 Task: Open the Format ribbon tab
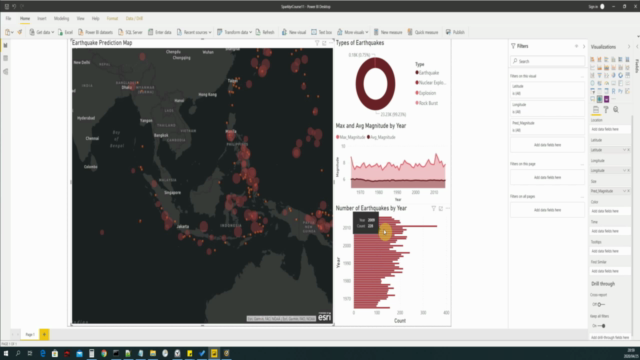click(112, 18)
